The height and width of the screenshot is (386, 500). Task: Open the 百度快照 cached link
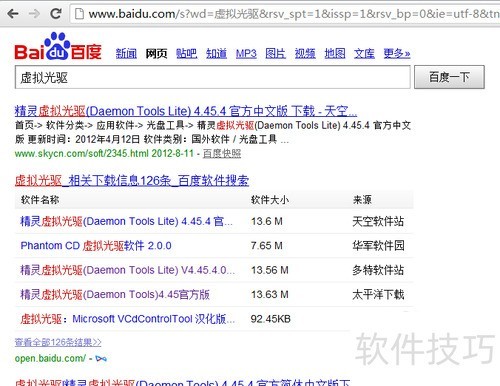222,153
